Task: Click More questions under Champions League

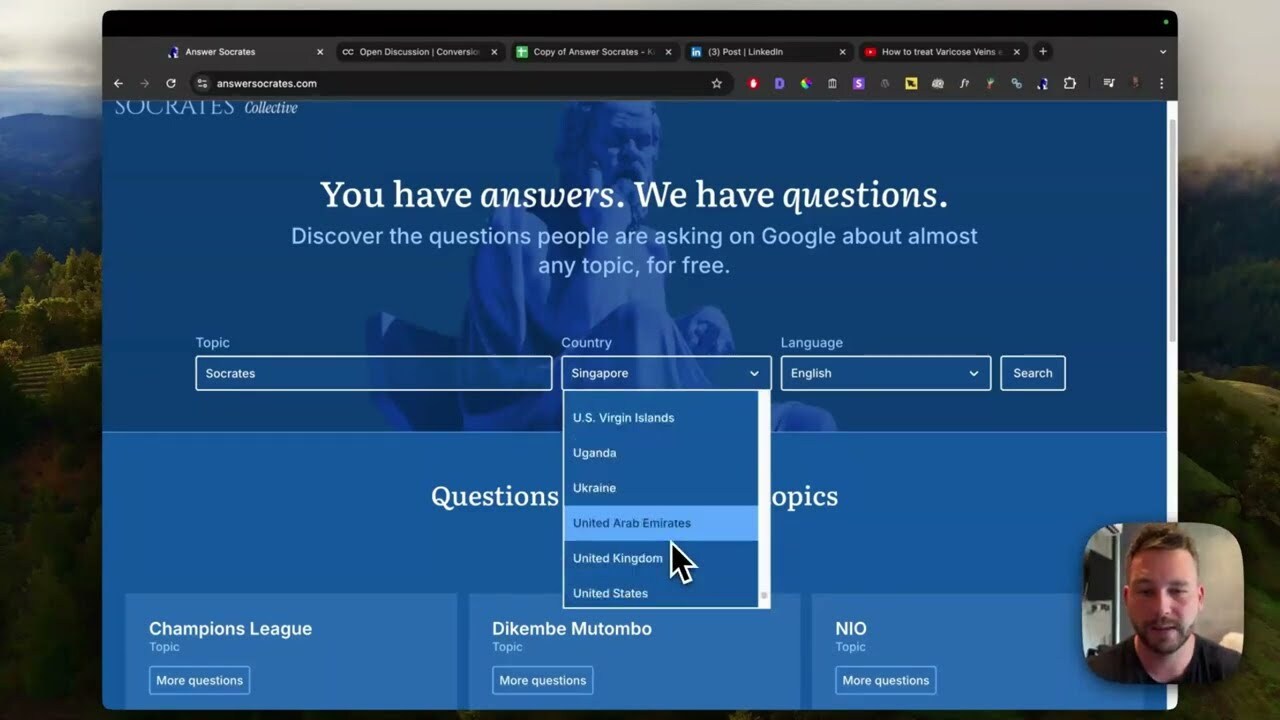Action: point(199,680)
